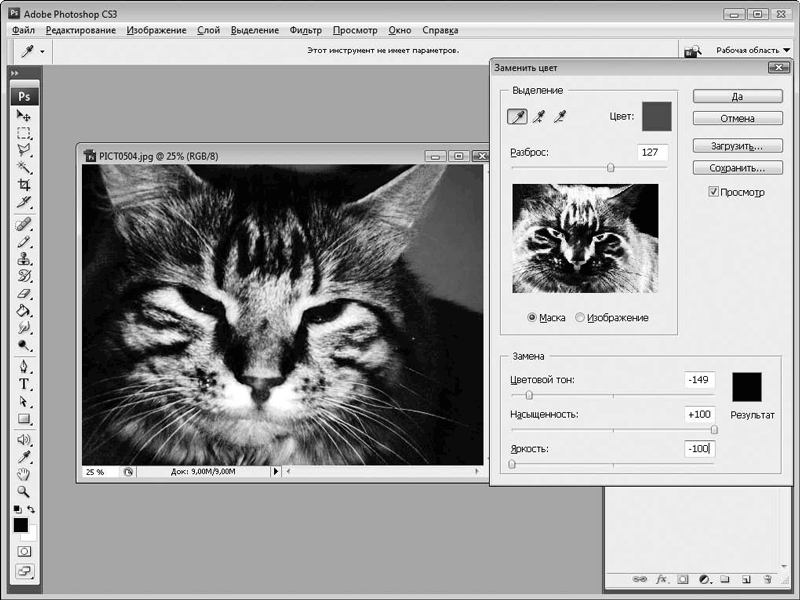Viewport: 800px width, 600px height.
Task: Open document status bar info arrow
Action: [x=276, y=472]
